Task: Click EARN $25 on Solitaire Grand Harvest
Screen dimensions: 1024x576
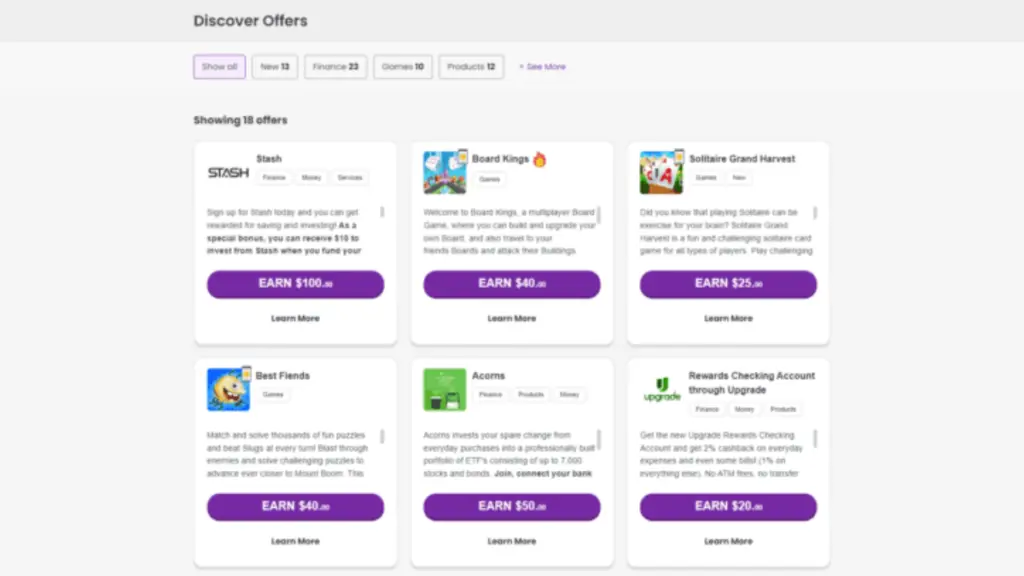Action: 728,284
